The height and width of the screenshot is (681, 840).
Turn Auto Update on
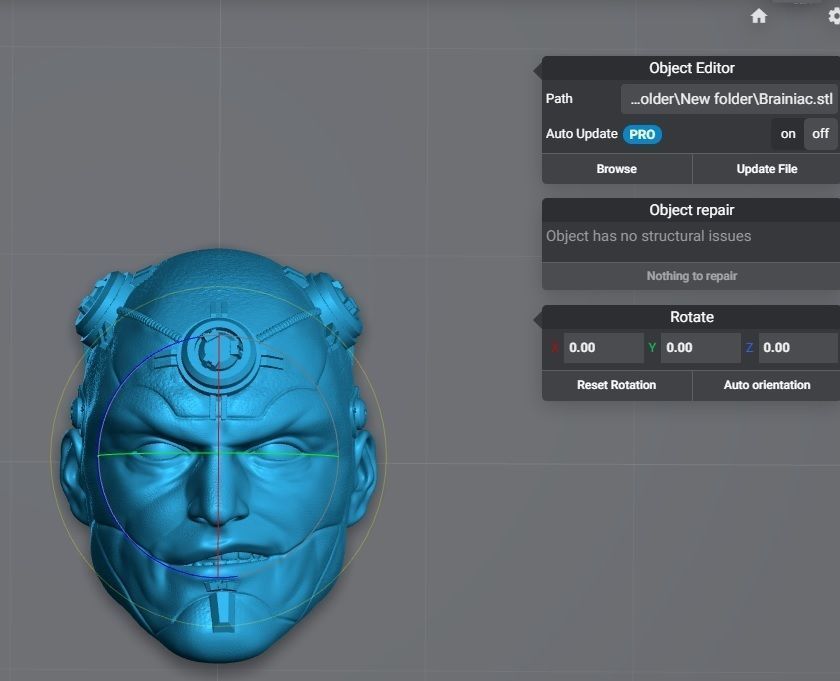click(788, 134)
